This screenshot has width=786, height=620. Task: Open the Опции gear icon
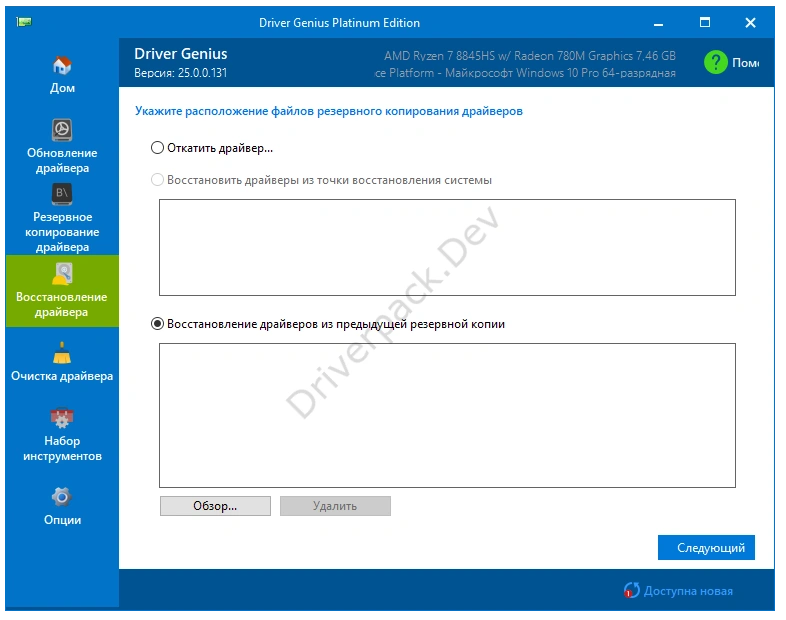click(62, 497)
